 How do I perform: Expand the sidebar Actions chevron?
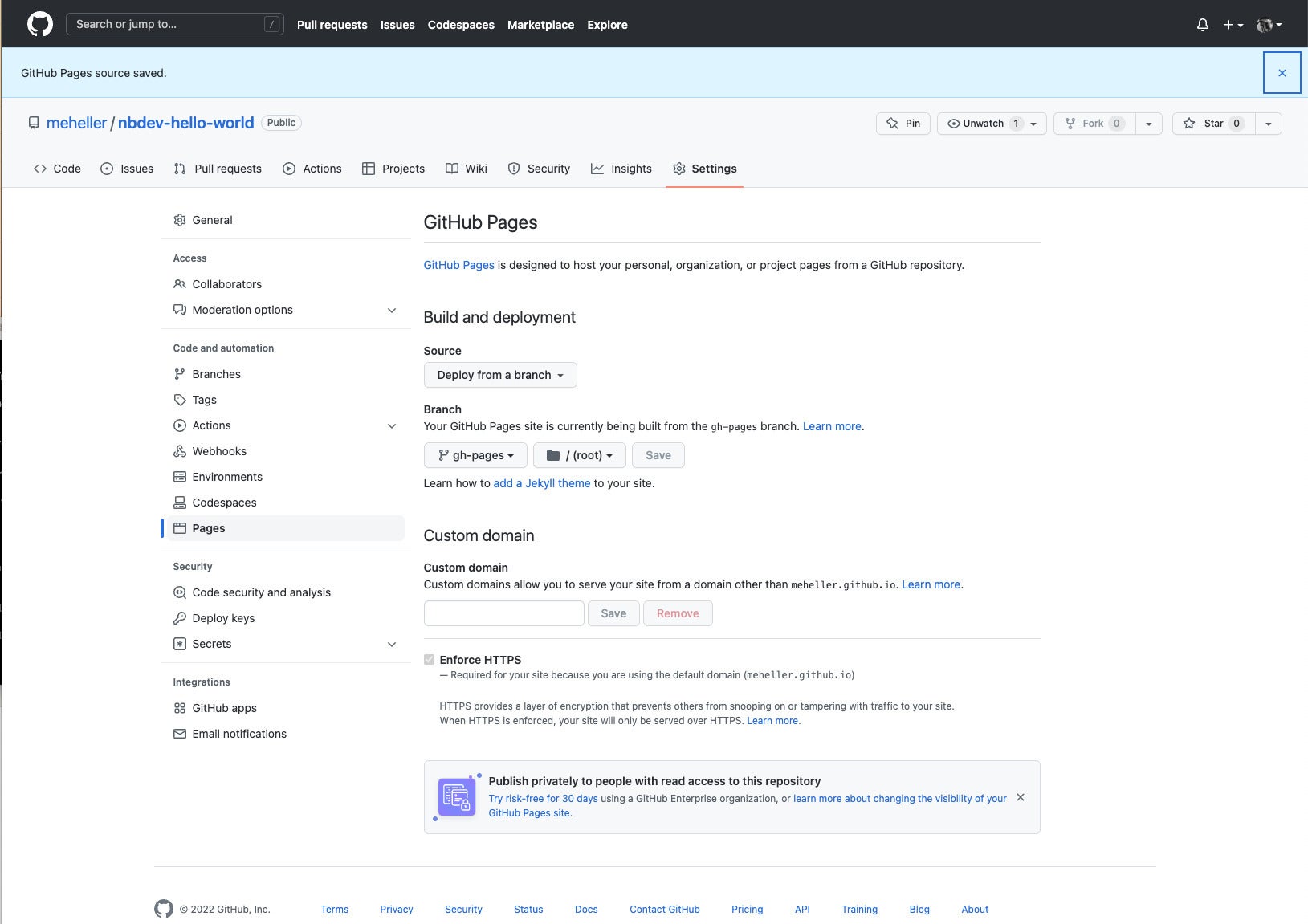click(x=392, y=425)
